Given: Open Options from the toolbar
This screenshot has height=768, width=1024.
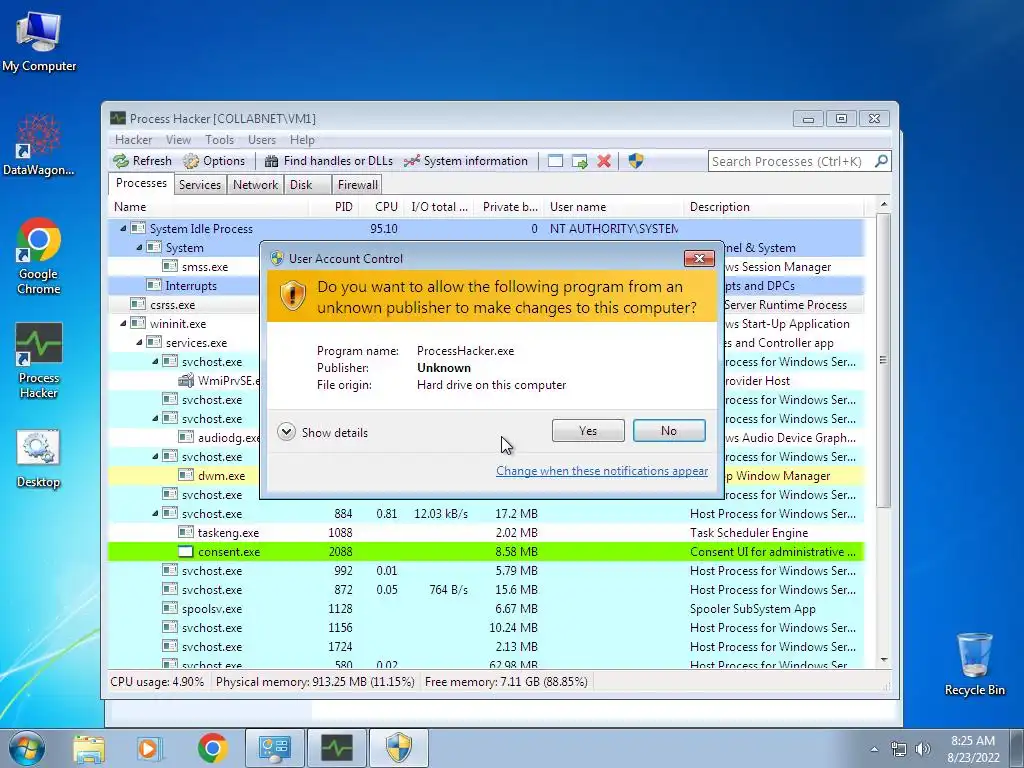Looking at the screenshot, I should click(x=214, y=161).
